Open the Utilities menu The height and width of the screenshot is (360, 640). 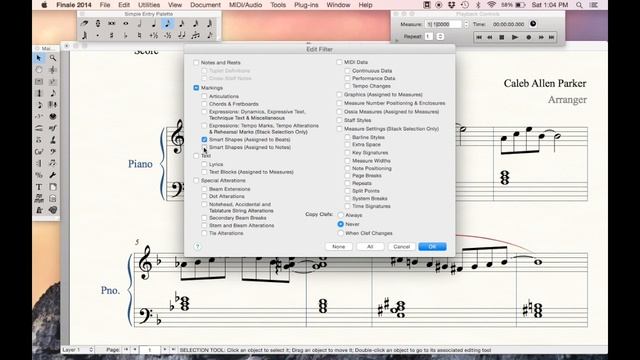point(149,5)
